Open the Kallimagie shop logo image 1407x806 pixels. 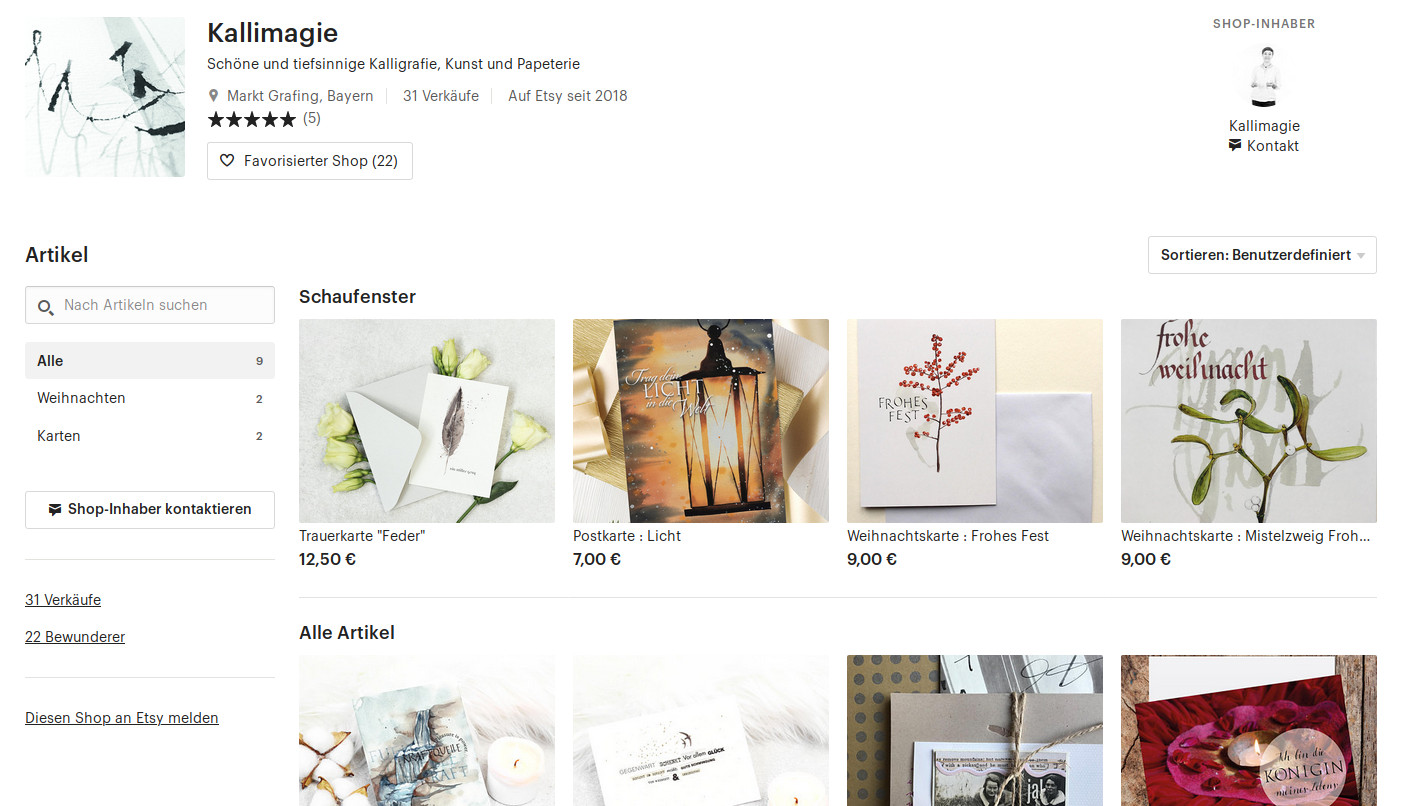pyautogui.click(x=105, y=97)
